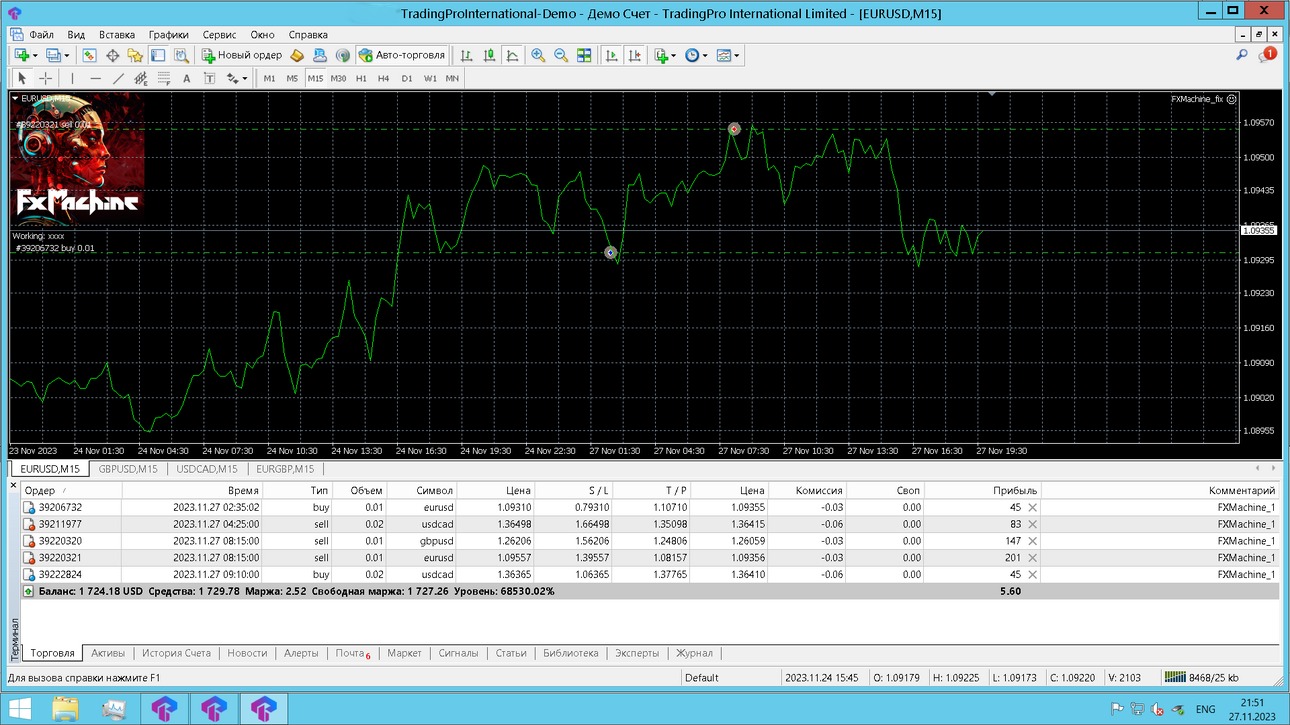Switch chart to candlesticks view
1290x725 pixels.
[x=490, y=56]
